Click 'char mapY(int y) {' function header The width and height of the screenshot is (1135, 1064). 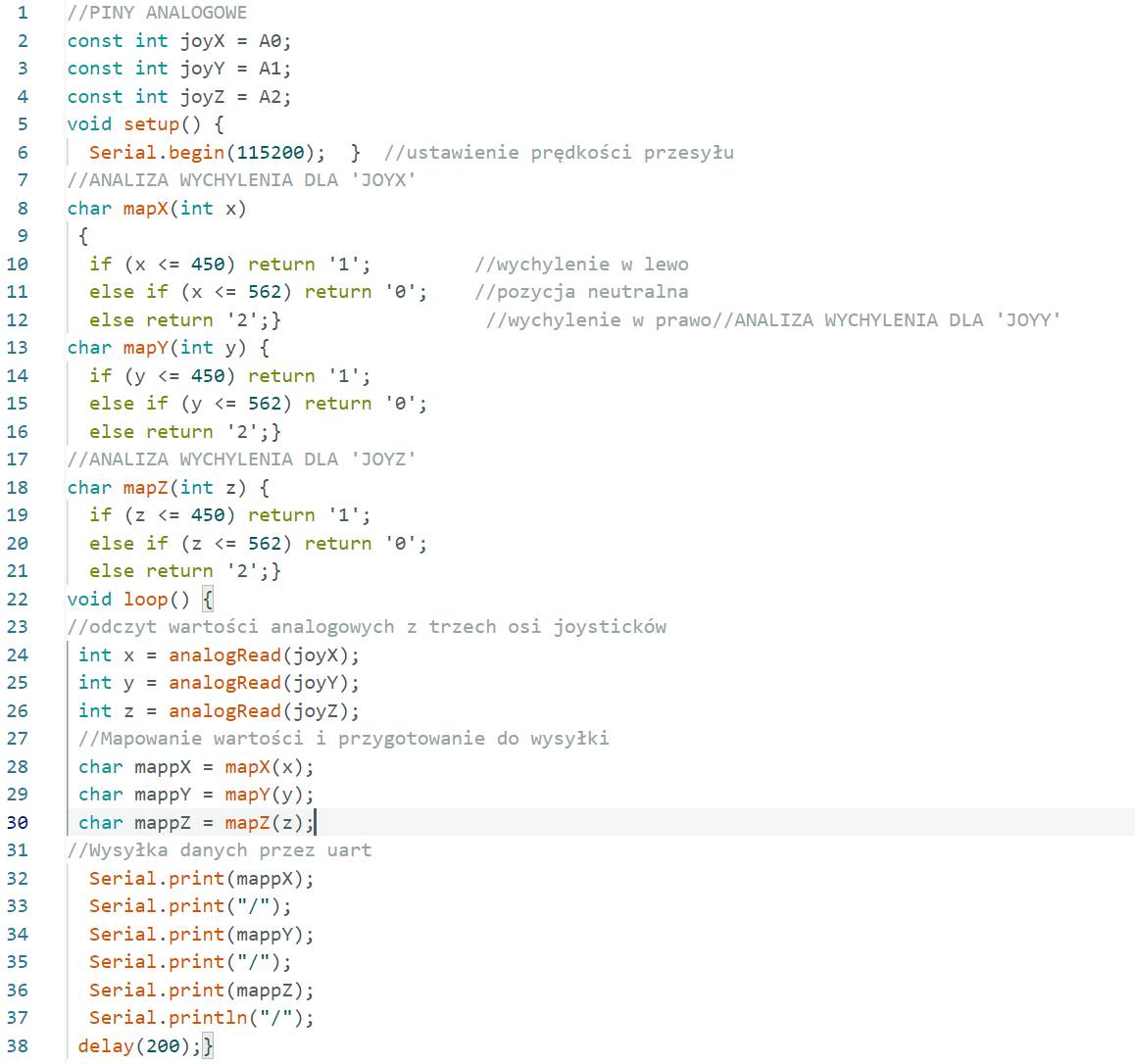tap(168, 348)
